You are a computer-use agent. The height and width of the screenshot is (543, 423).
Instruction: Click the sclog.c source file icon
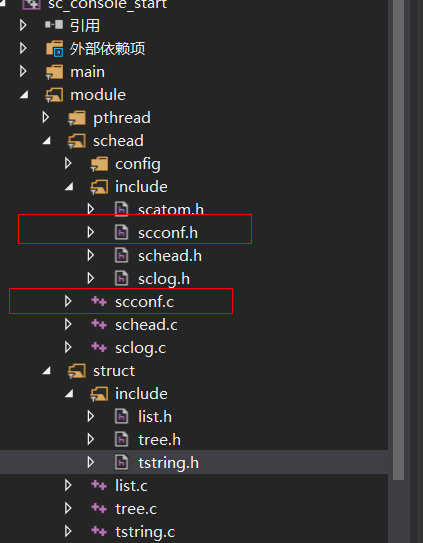(x=99, y=347)
